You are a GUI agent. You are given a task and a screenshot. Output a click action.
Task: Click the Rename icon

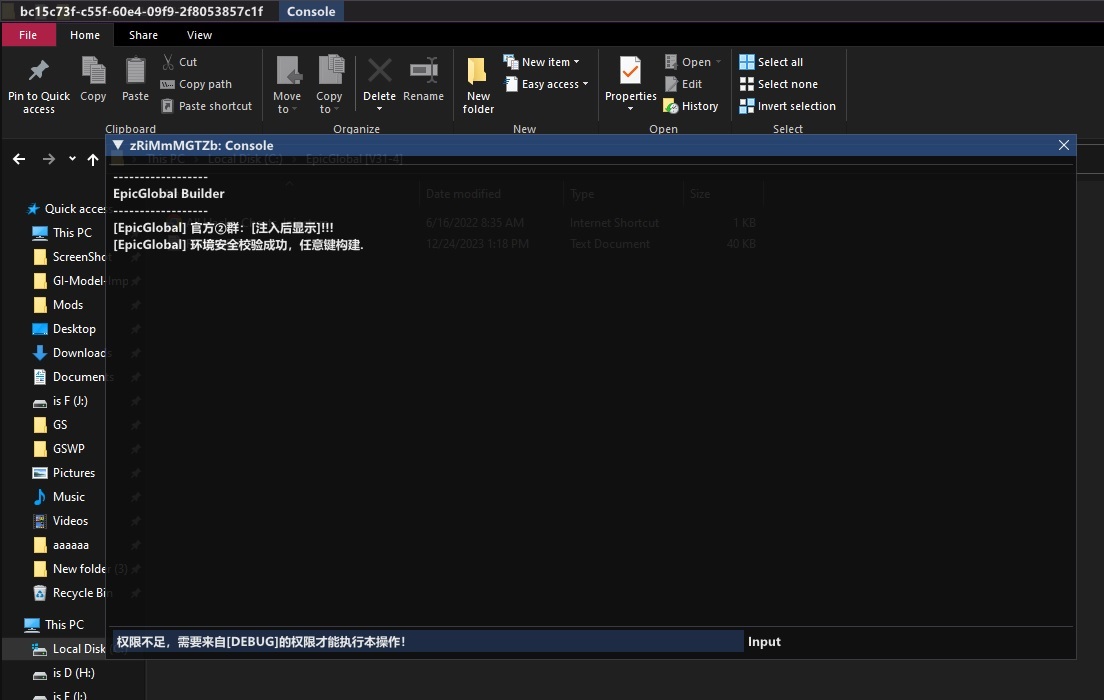(424, 70)
